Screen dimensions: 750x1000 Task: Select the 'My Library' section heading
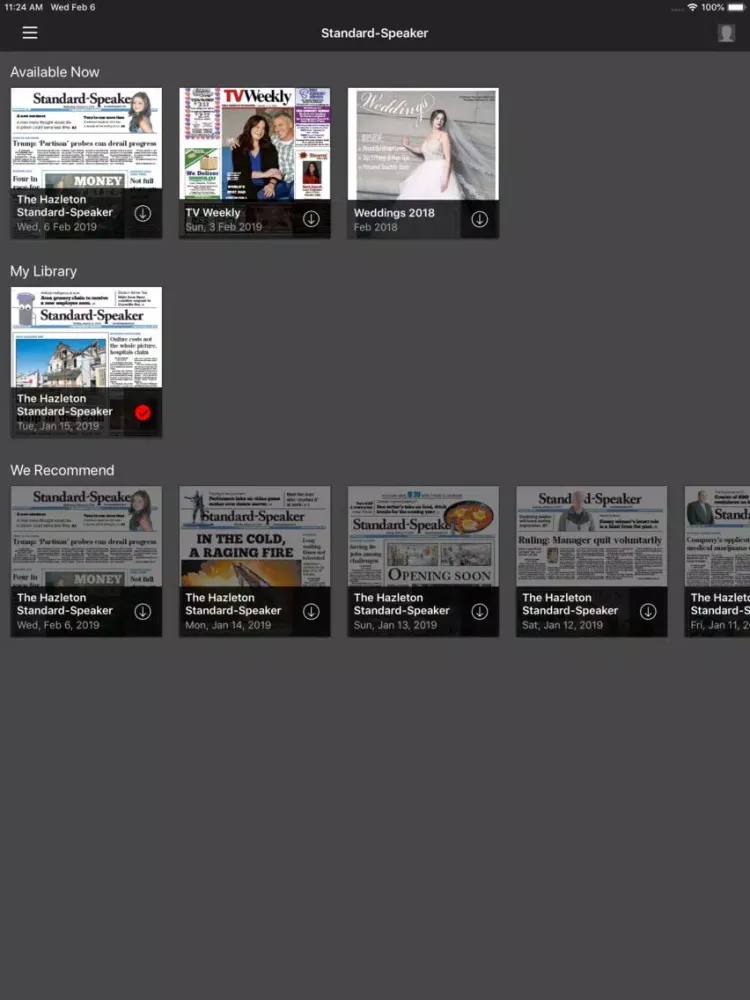click(x=43, y=271)
